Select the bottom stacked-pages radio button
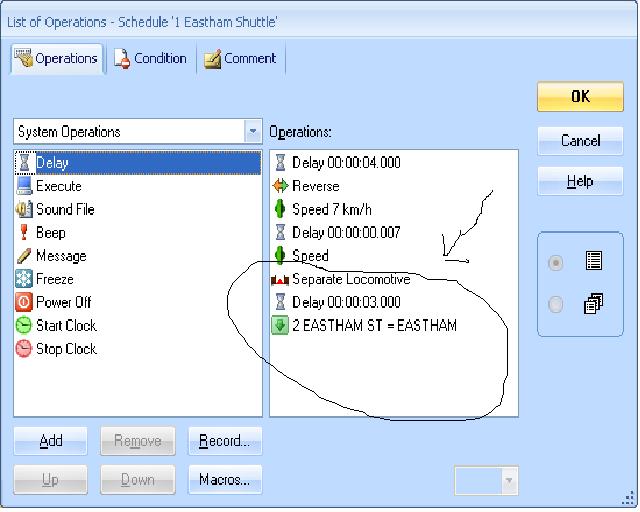This screenshot has width=640, height=512. click(556, 304)
